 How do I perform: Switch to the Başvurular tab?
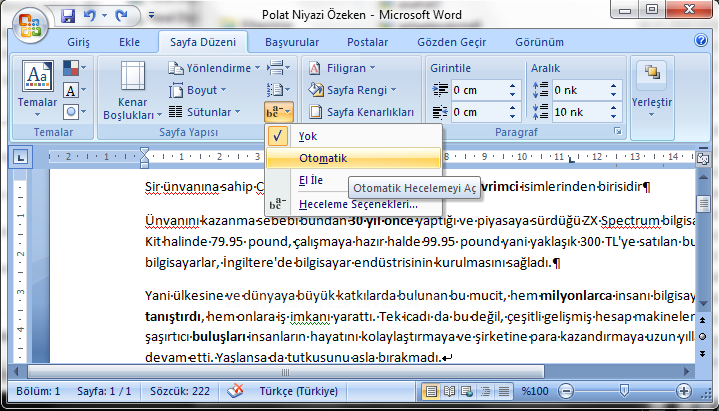click(292, 42)
